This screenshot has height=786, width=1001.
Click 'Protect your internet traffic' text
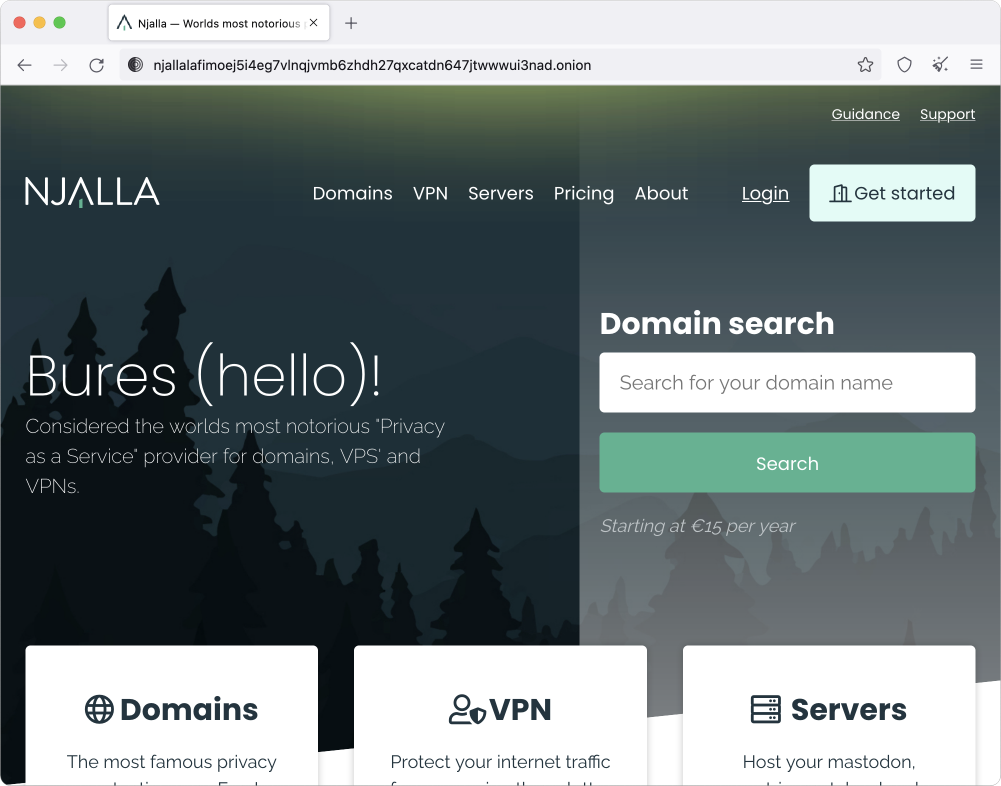(x=500, y=762)
